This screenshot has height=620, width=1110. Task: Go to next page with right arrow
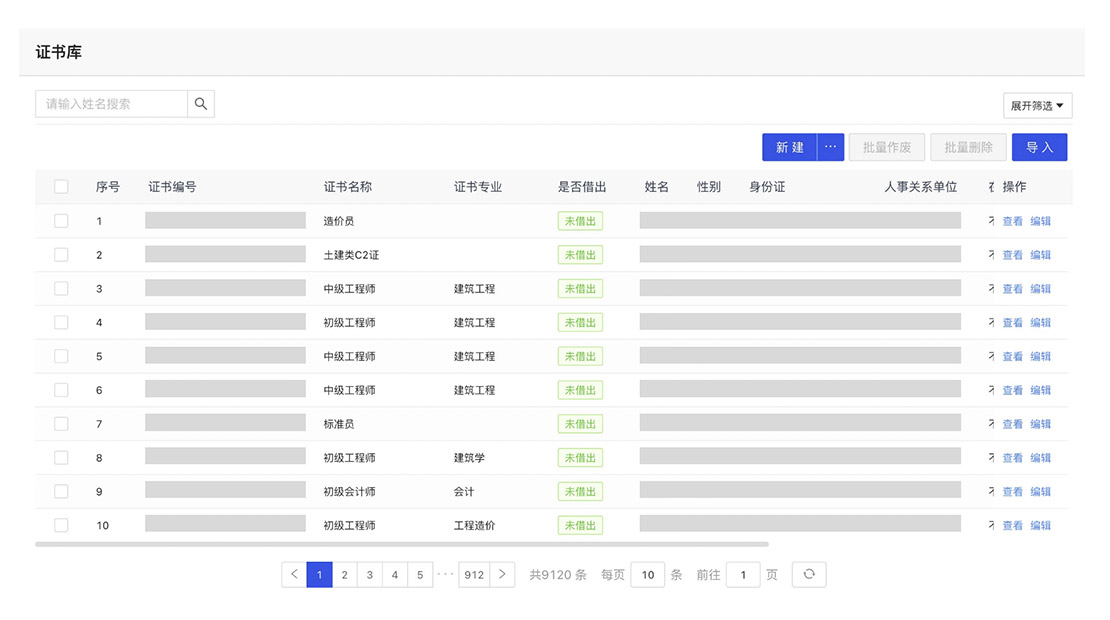[502, 574]
